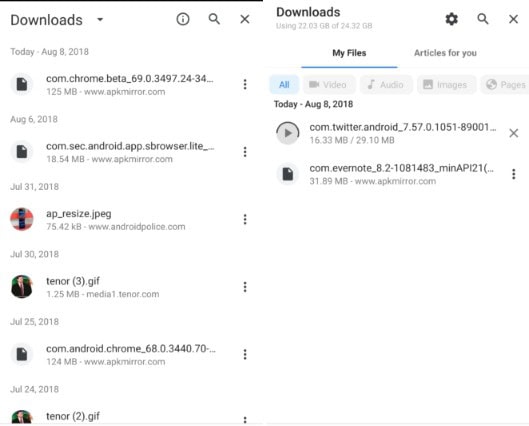Viewport: 529px width, 426px height.
Task: Open the tenor (2).gif thumbnail
Action: pyautogui.click(x=22, y=417)
